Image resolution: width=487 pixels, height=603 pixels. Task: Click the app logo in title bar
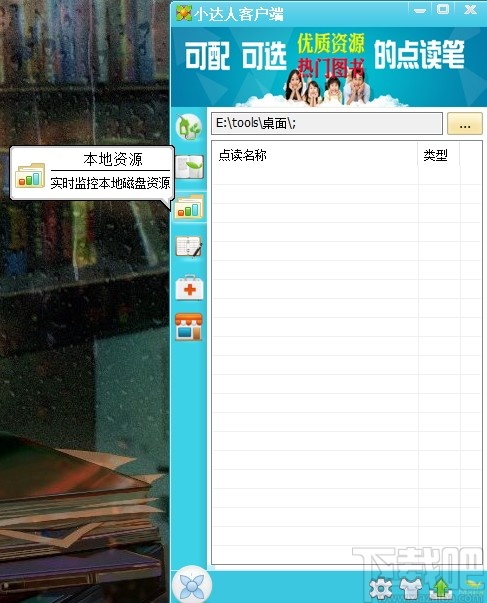pyautogui.click(x=183, y=13)
